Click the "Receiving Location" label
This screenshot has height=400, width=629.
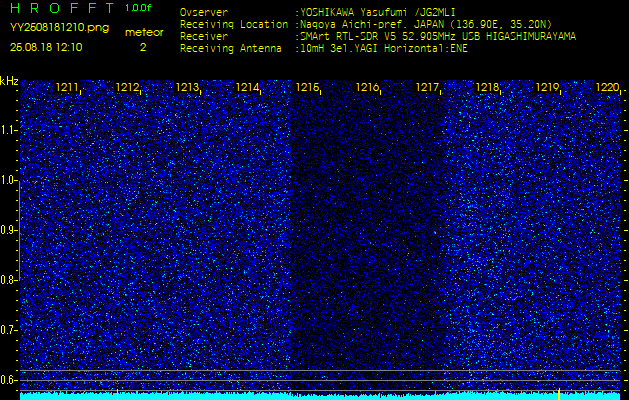pyautogui.click(x=234, y=24)
